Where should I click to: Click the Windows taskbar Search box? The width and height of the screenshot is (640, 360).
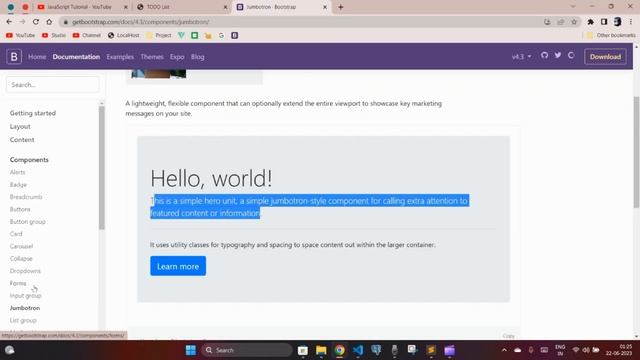pyautogui.click(x=247, y=350)
